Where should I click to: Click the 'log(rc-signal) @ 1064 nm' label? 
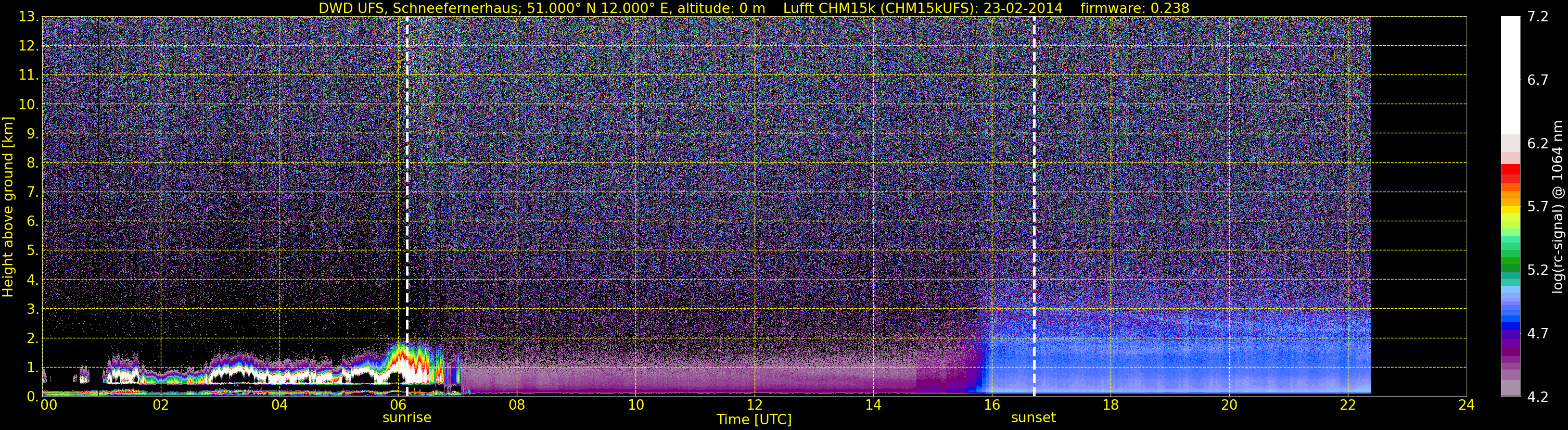point(1558,207)
